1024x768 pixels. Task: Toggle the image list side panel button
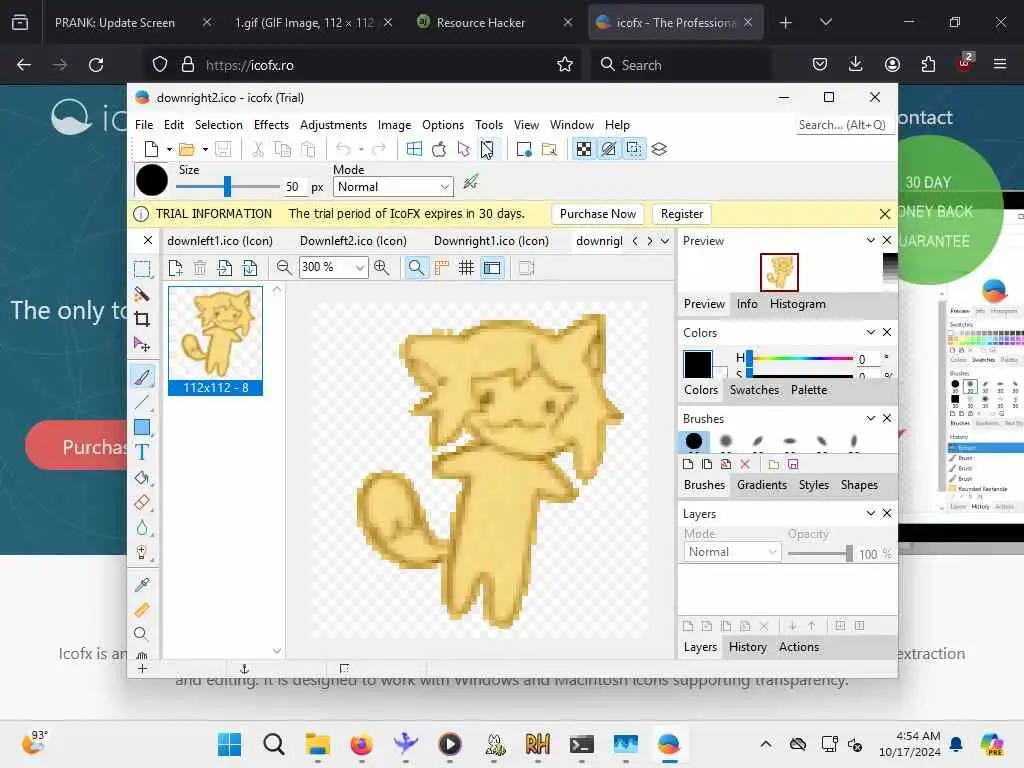(x=492, y=267)
